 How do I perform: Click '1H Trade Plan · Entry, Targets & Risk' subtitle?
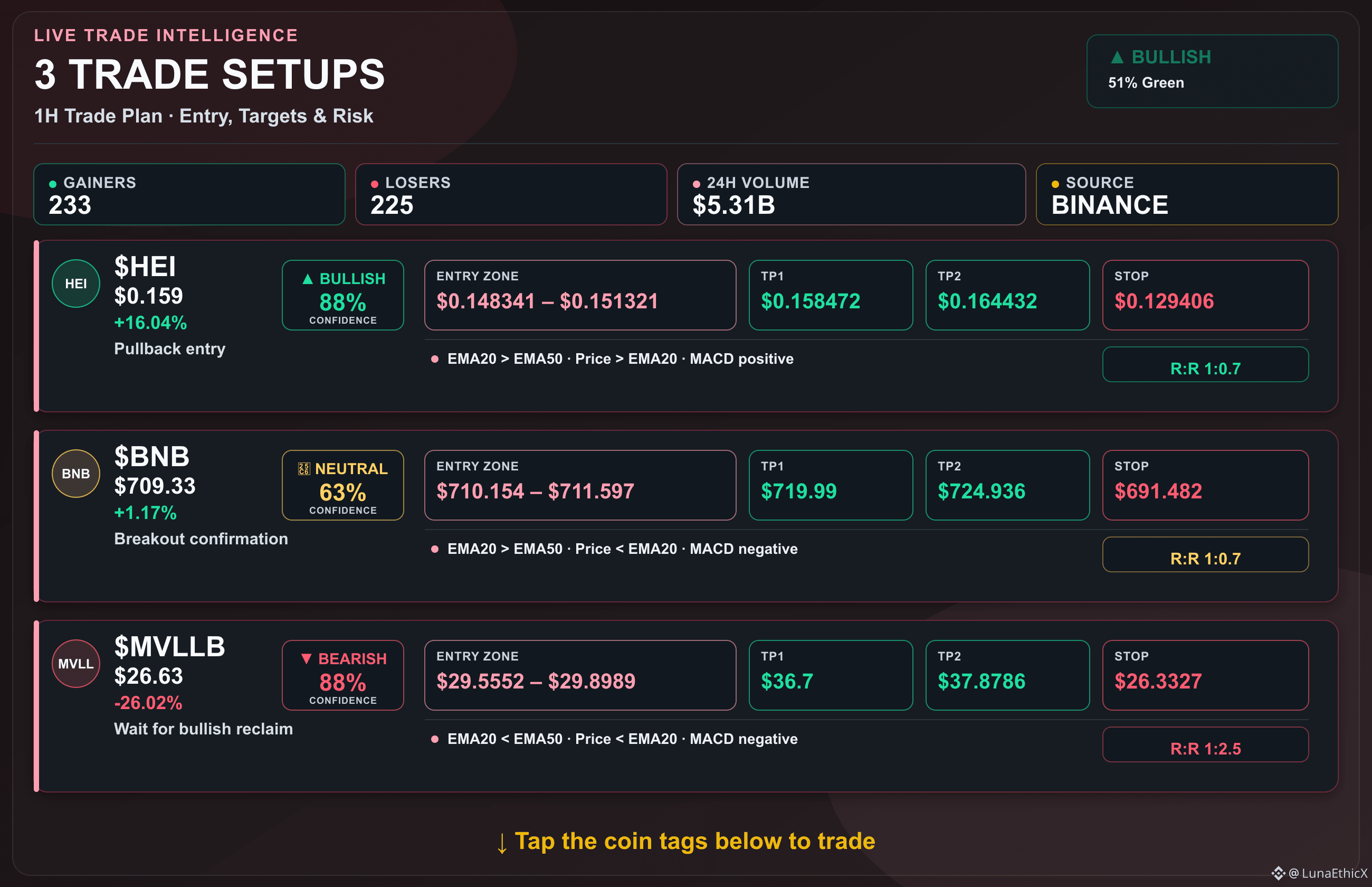[x=204, y=116]
